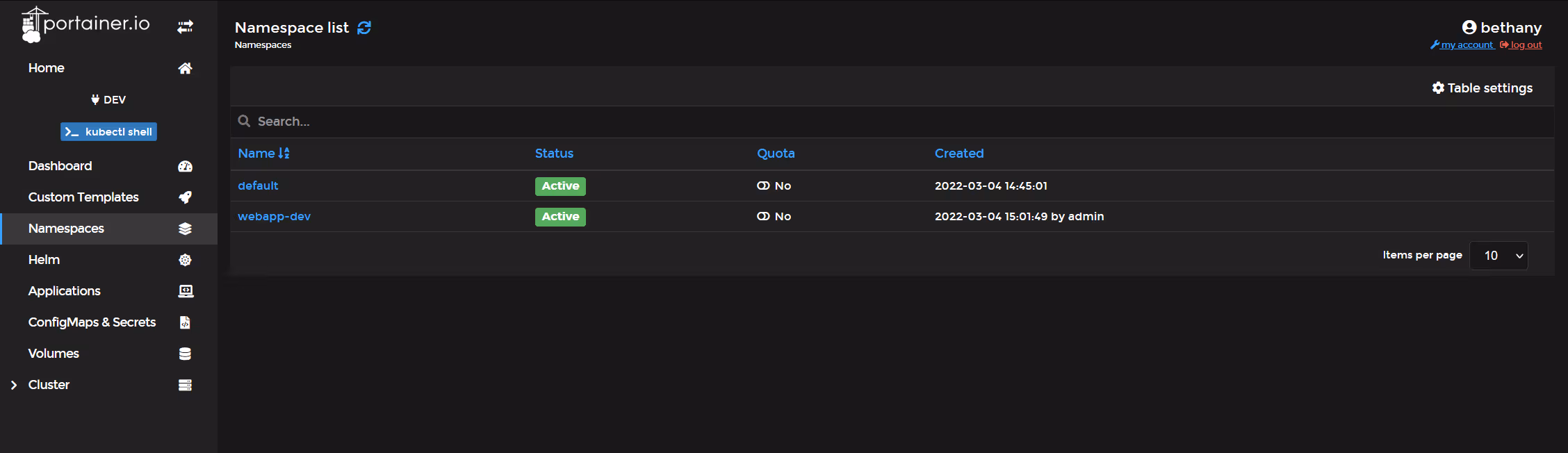Focus the Search... input field
This screenshot has width=1568, height=453.
point(892,122)
